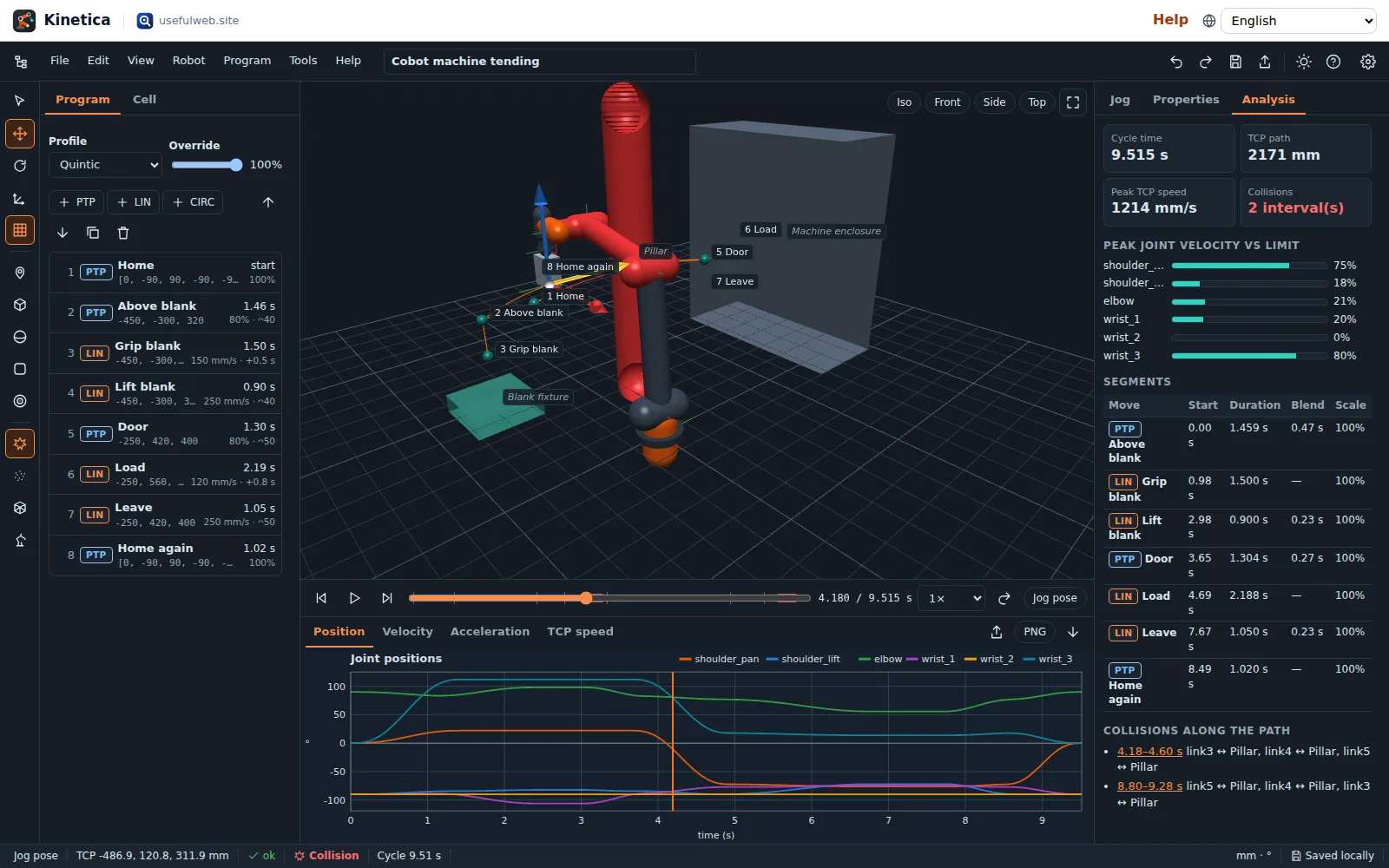The image size is (1389, 868).
Task: Click the playback timeline scrubber
Action: [x=609, y=598]
